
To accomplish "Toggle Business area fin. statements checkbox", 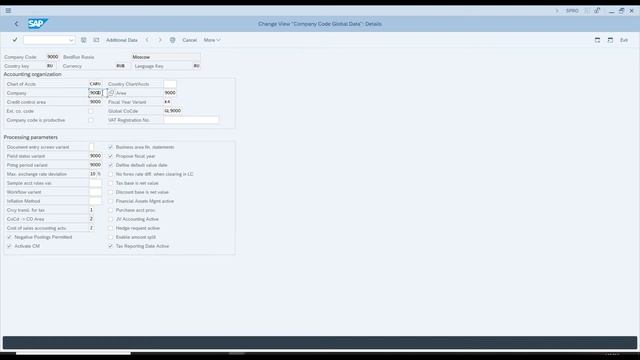I will click(x=111, y=147).
